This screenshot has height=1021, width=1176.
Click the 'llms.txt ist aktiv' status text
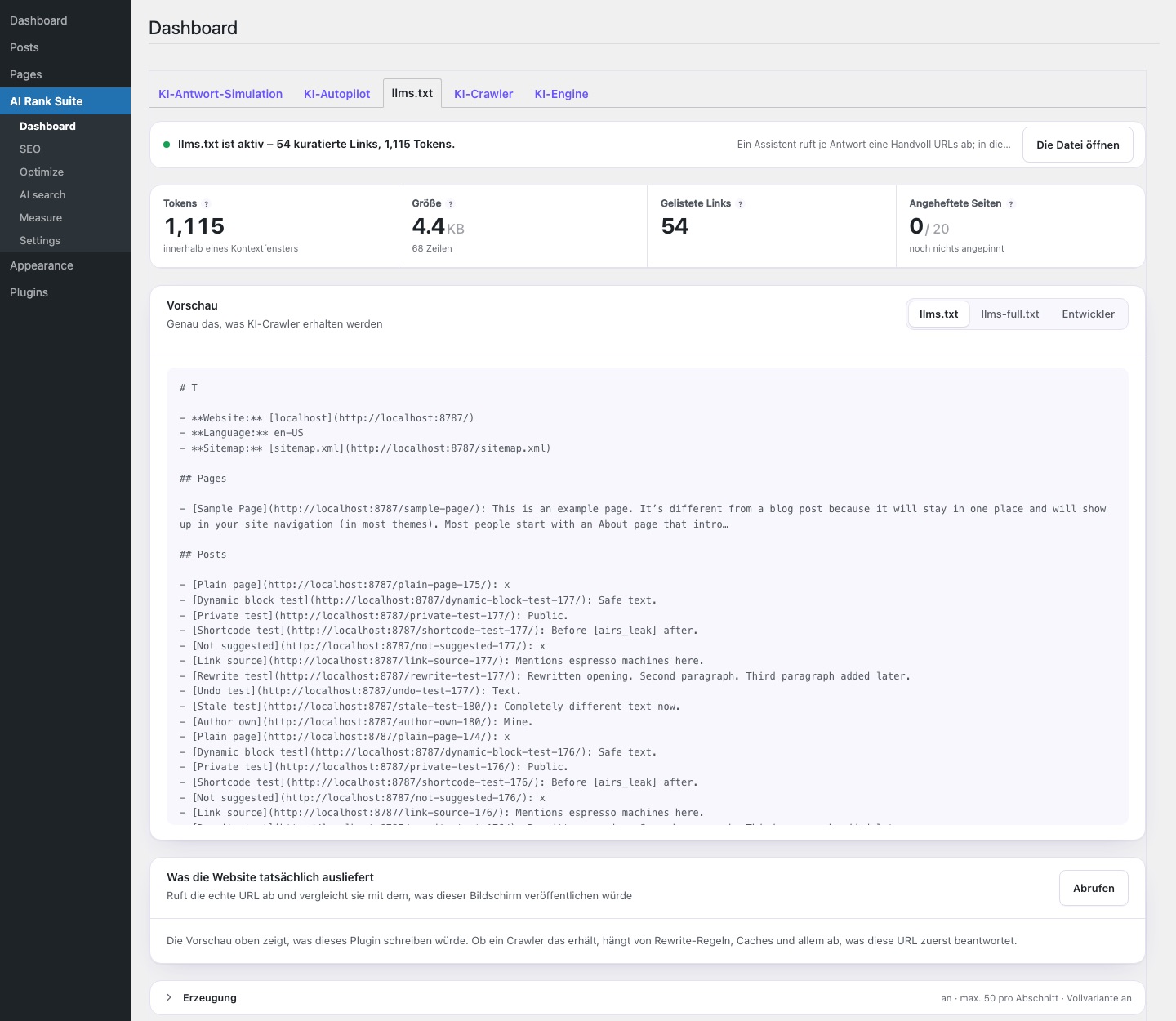pos(316,144)
